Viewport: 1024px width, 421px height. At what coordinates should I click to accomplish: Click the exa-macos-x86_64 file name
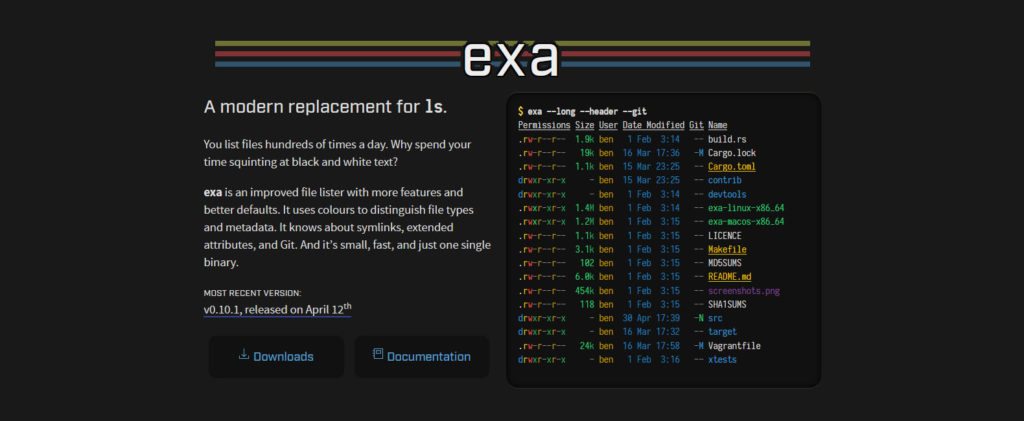coord(746,222)
